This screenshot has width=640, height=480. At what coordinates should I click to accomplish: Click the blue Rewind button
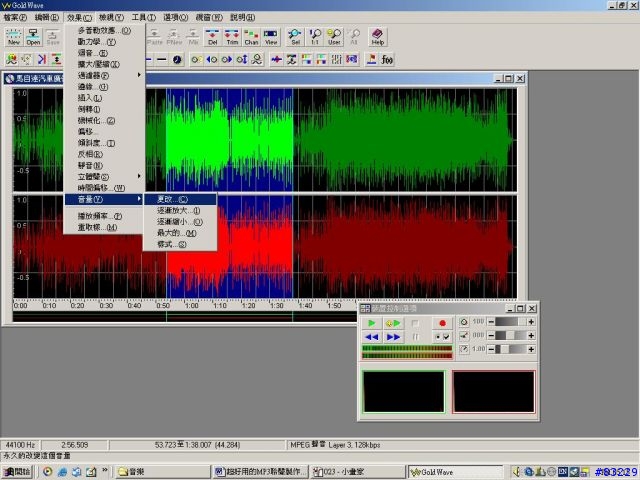(x=371, y=337)
